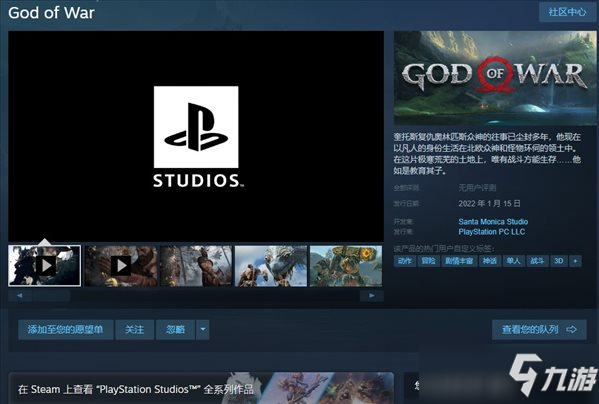Click the release date 2022 年 1 月 15 日
Image resolution: width=599 pixels, height=404 pixels.
pyautogui.click(x=489, y=204)
